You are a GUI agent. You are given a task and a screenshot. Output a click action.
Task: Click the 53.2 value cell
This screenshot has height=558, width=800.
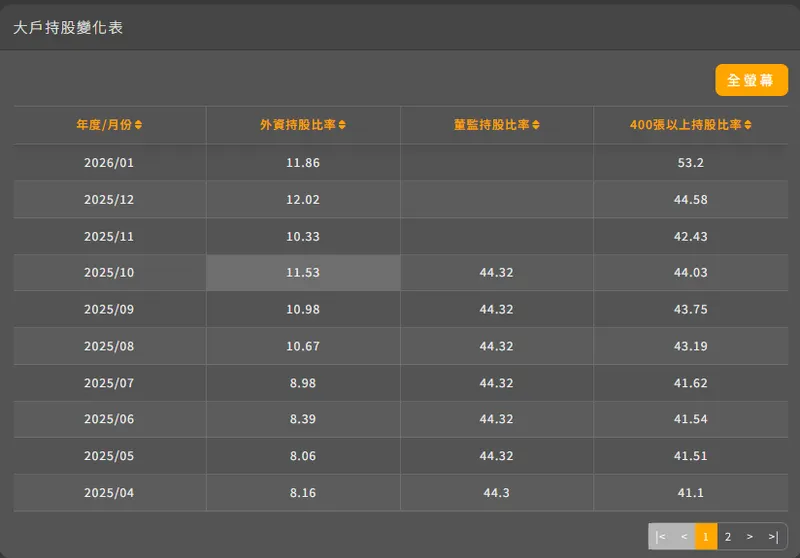click(690, 162)
